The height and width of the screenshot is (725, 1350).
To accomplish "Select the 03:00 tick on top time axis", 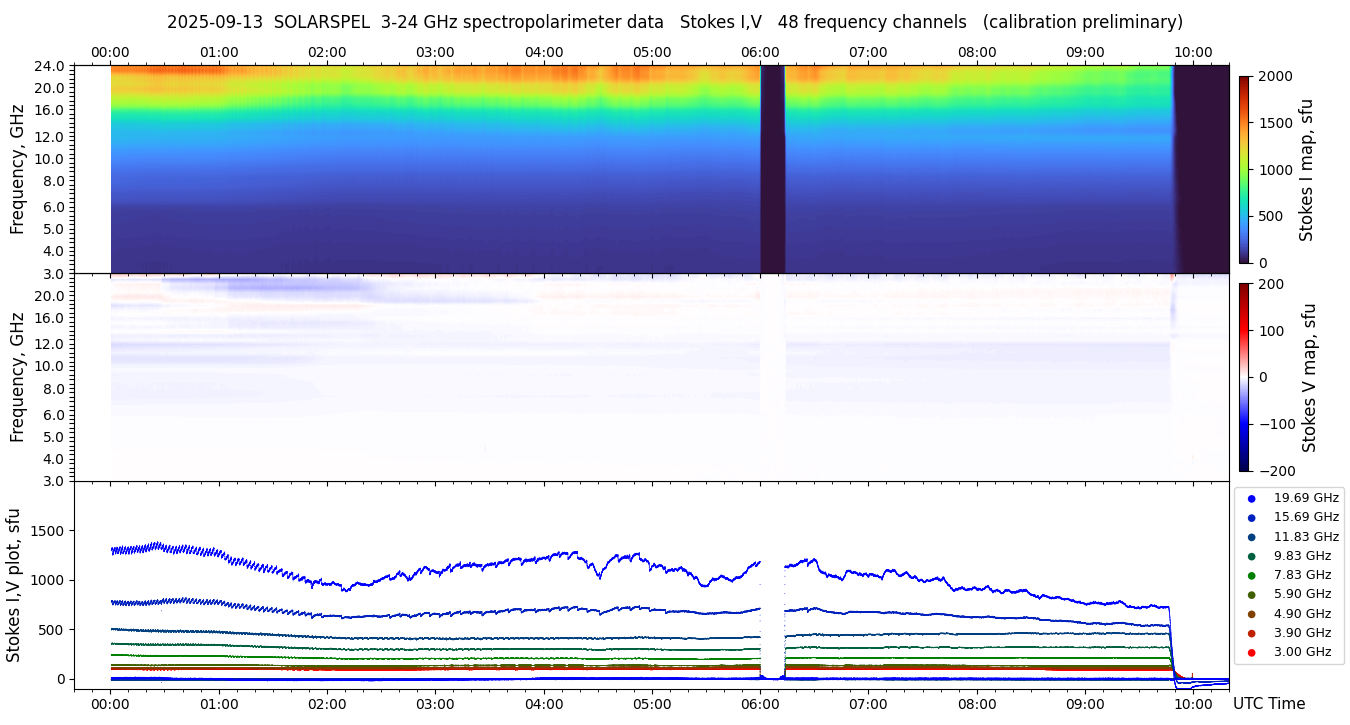I will tap(435, 52).
